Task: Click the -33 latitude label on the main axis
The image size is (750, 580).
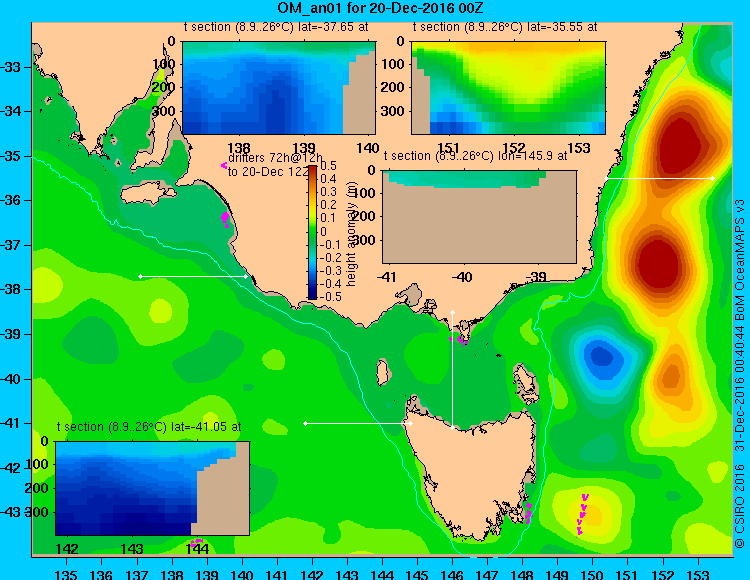Action: (11, 67)
